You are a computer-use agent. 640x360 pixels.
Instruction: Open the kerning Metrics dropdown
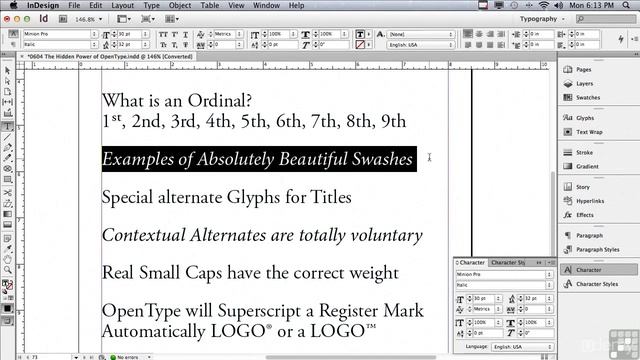[240, 34]
